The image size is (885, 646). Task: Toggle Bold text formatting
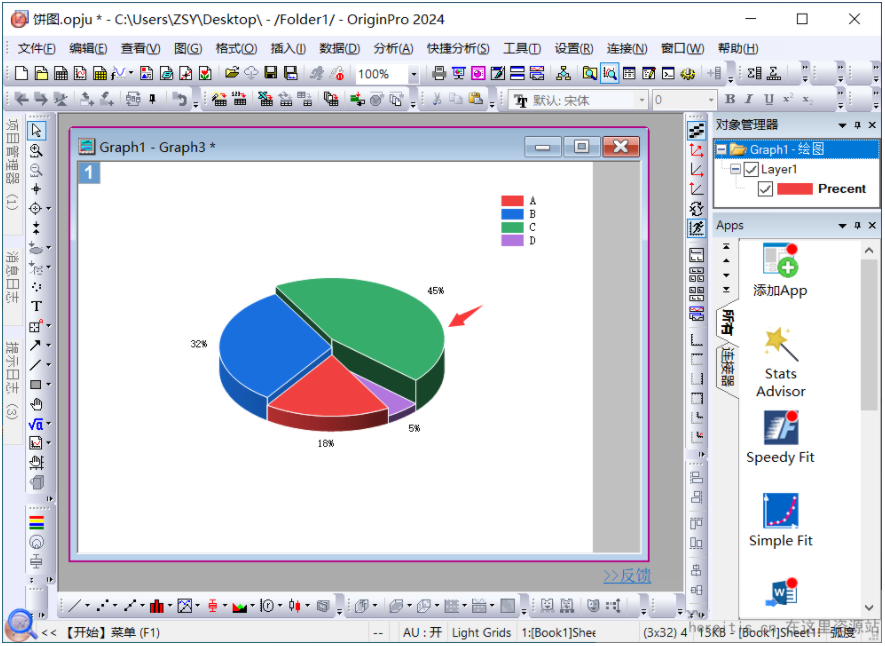tap(730, 99)
